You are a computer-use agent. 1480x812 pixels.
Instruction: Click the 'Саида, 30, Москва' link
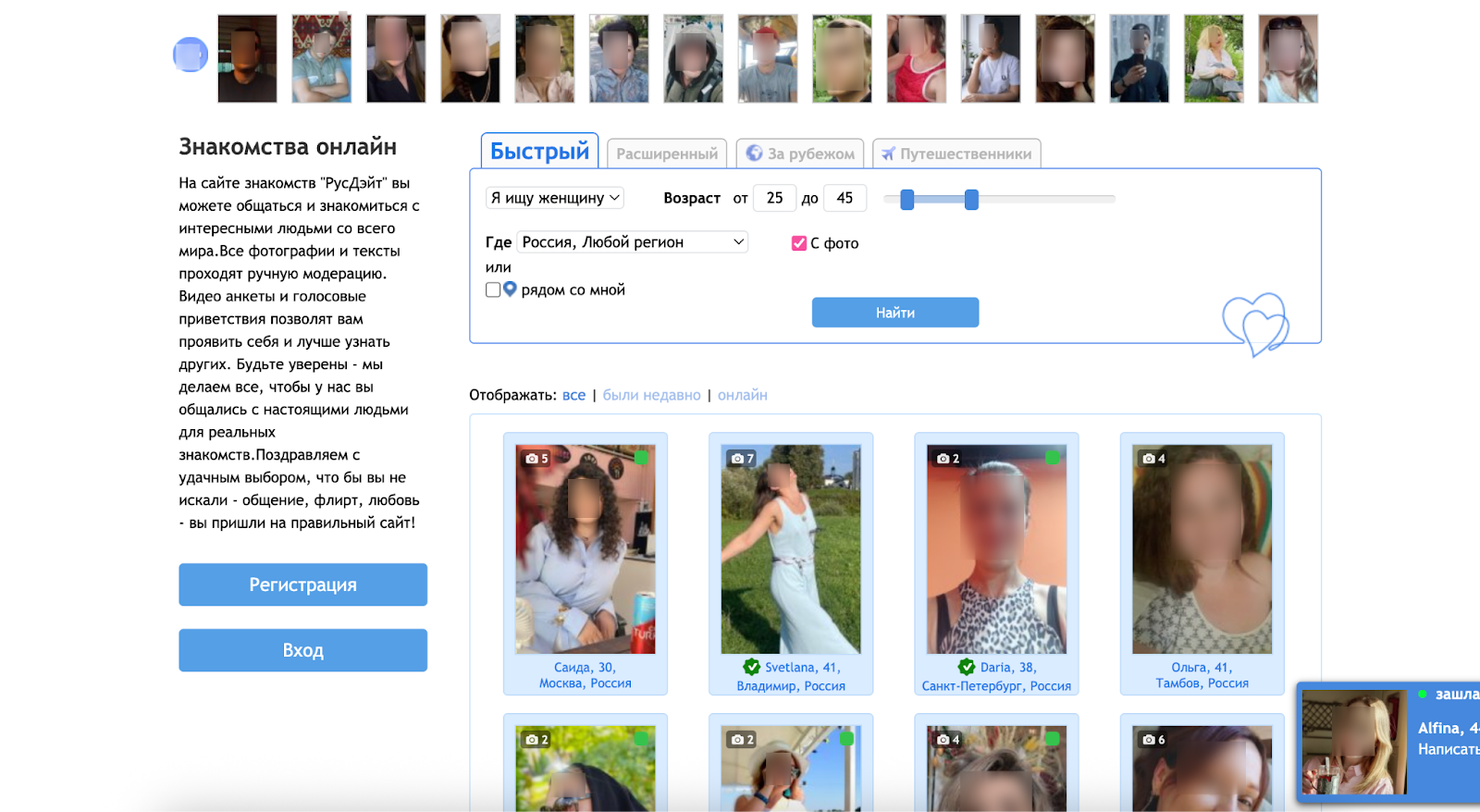tap(586, 675)
